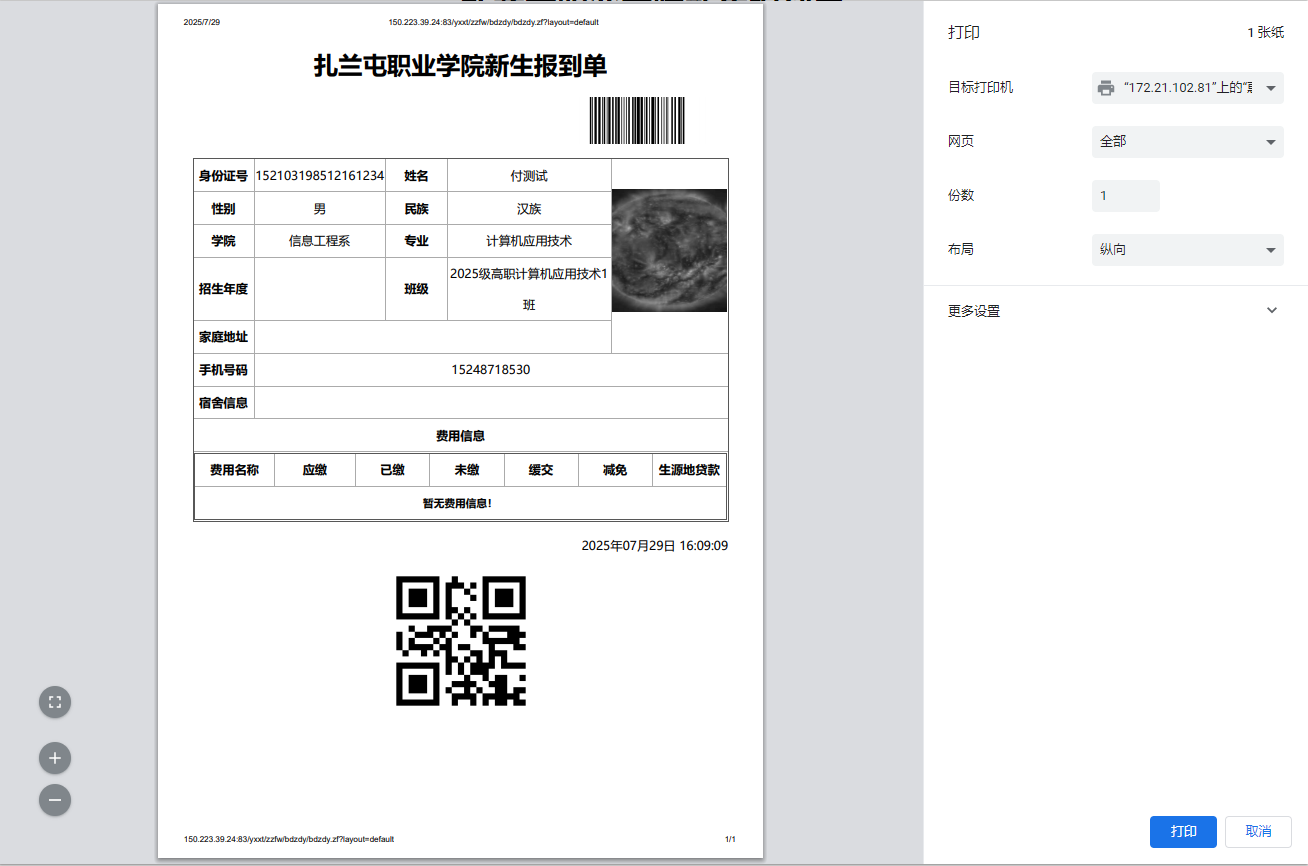1308x866 pixels.
Task: Zoom in the print preview
Action: (55, 758)
